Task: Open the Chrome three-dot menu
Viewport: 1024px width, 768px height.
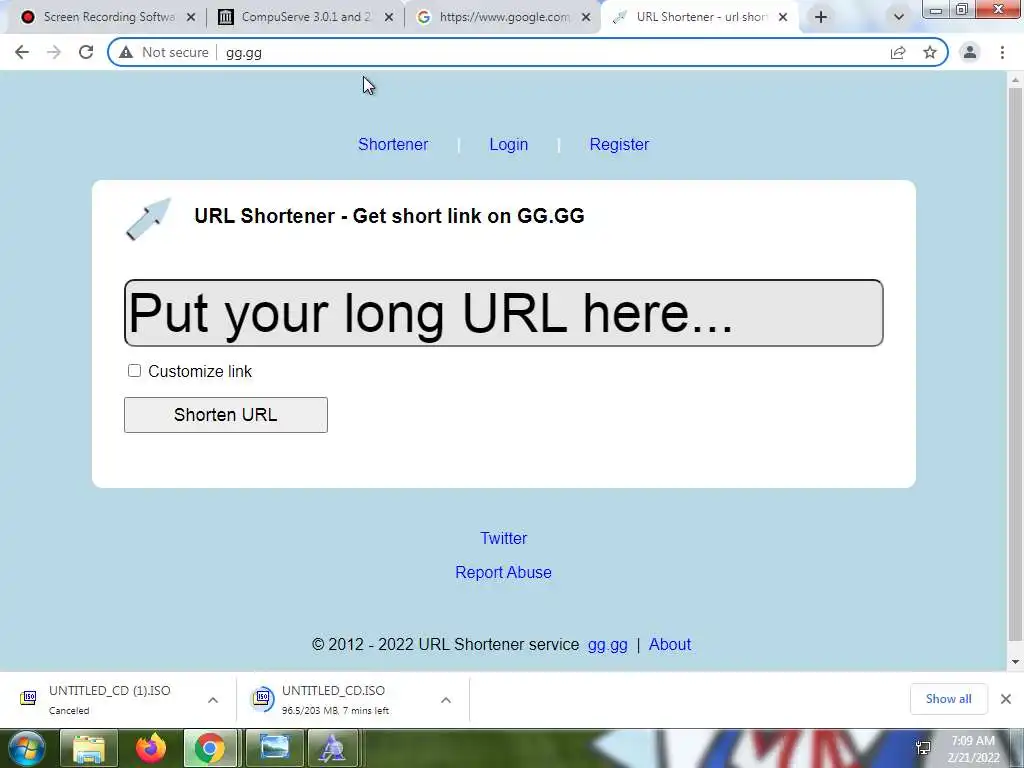Action: (1002, 52)
